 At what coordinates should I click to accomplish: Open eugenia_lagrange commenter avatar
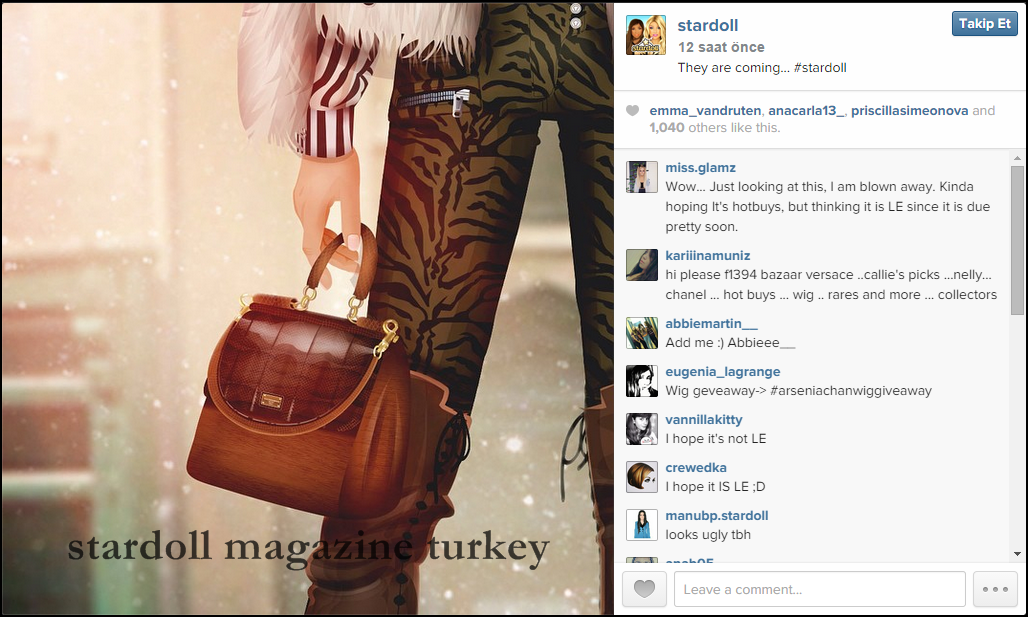(642, 381)
